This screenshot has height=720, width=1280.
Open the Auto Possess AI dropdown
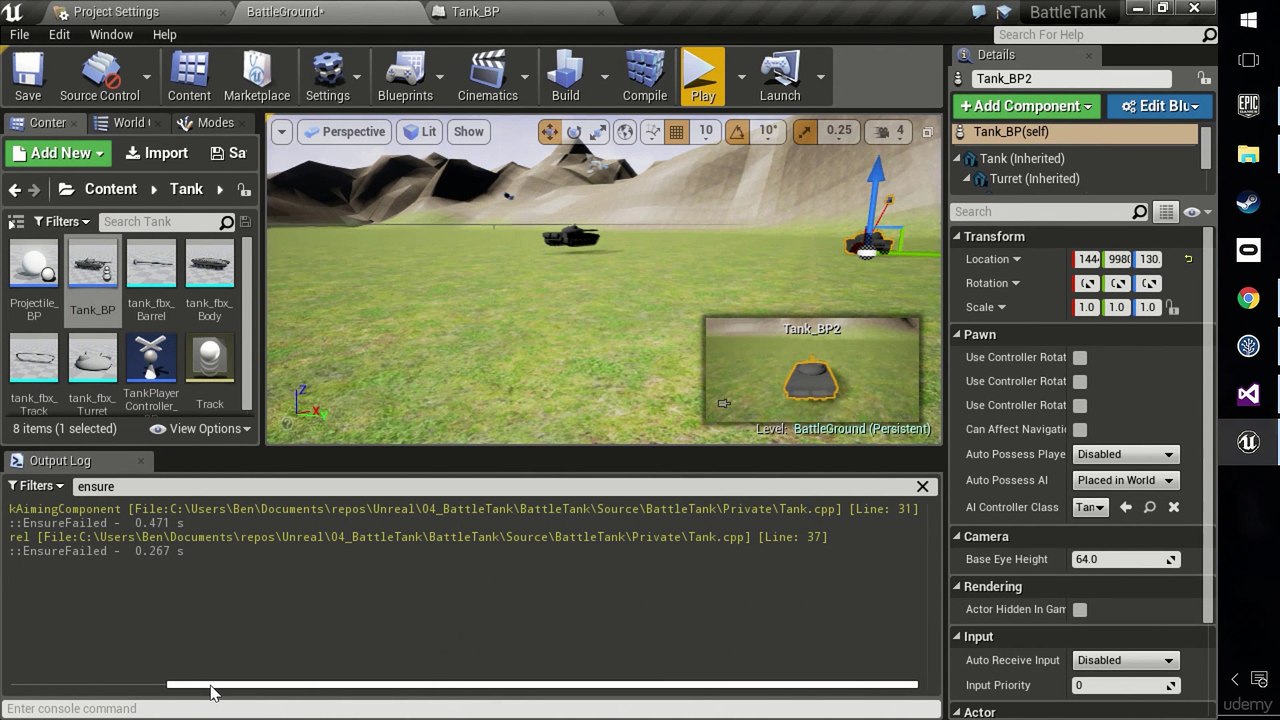click(1126, 481)
